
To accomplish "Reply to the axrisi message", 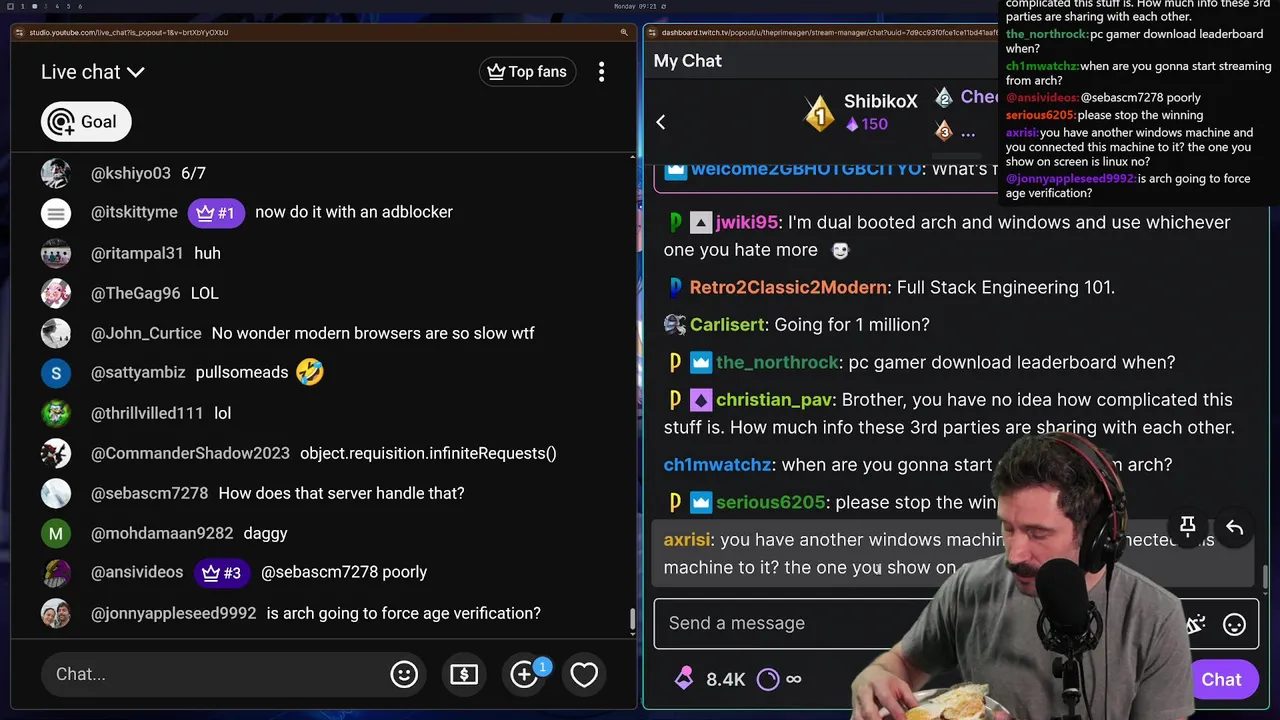I will [x=1235, y=527].
